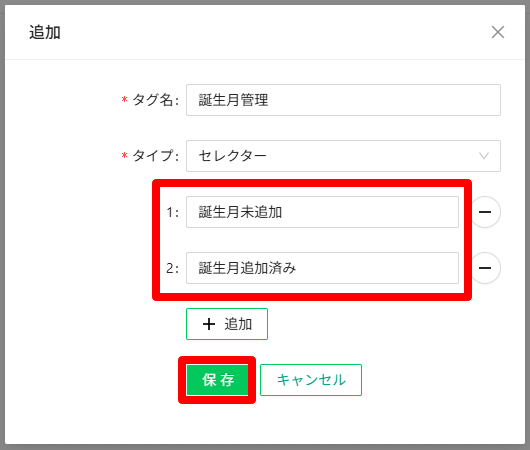The width and height of the screenshot is (530, 450).
Task: Save the tag with the green 保存 button
Action: [217, 380]
